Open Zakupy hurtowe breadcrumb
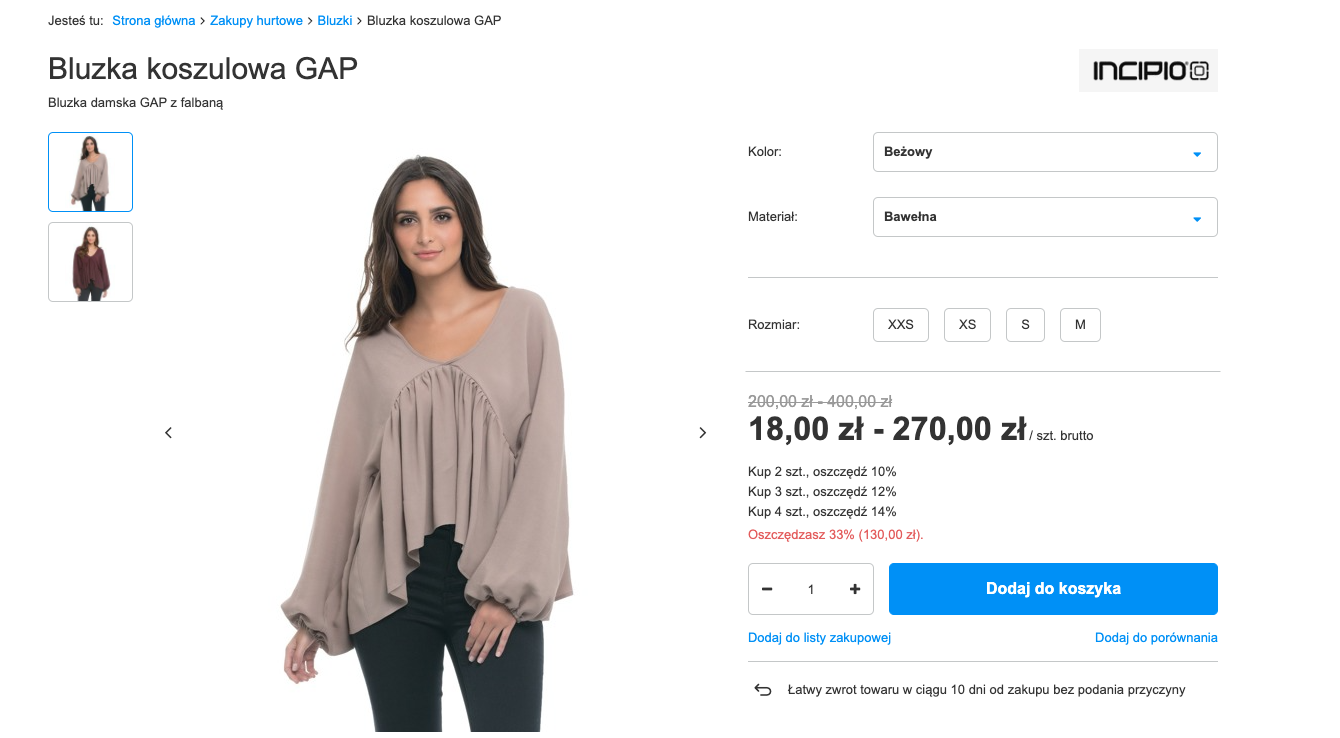 (256, 20)
